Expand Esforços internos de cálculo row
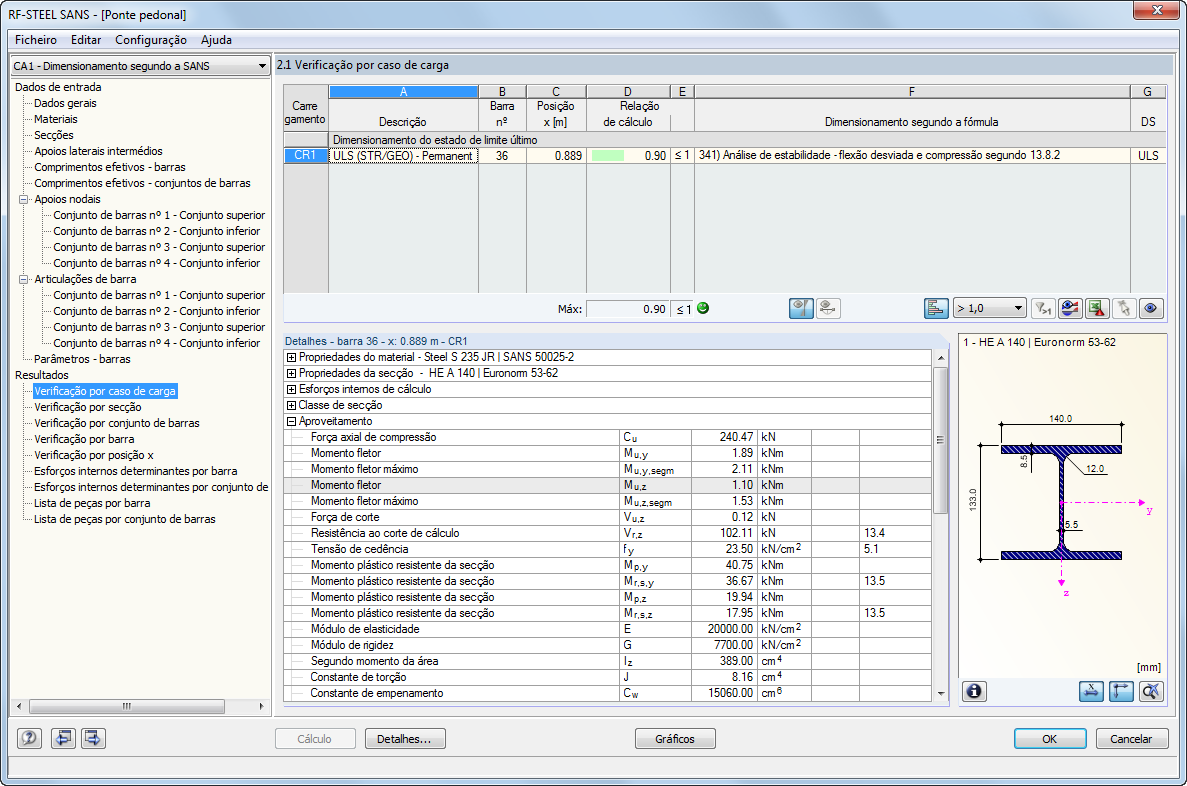Viewport: 1187px width, 786px height. (291, 389)
